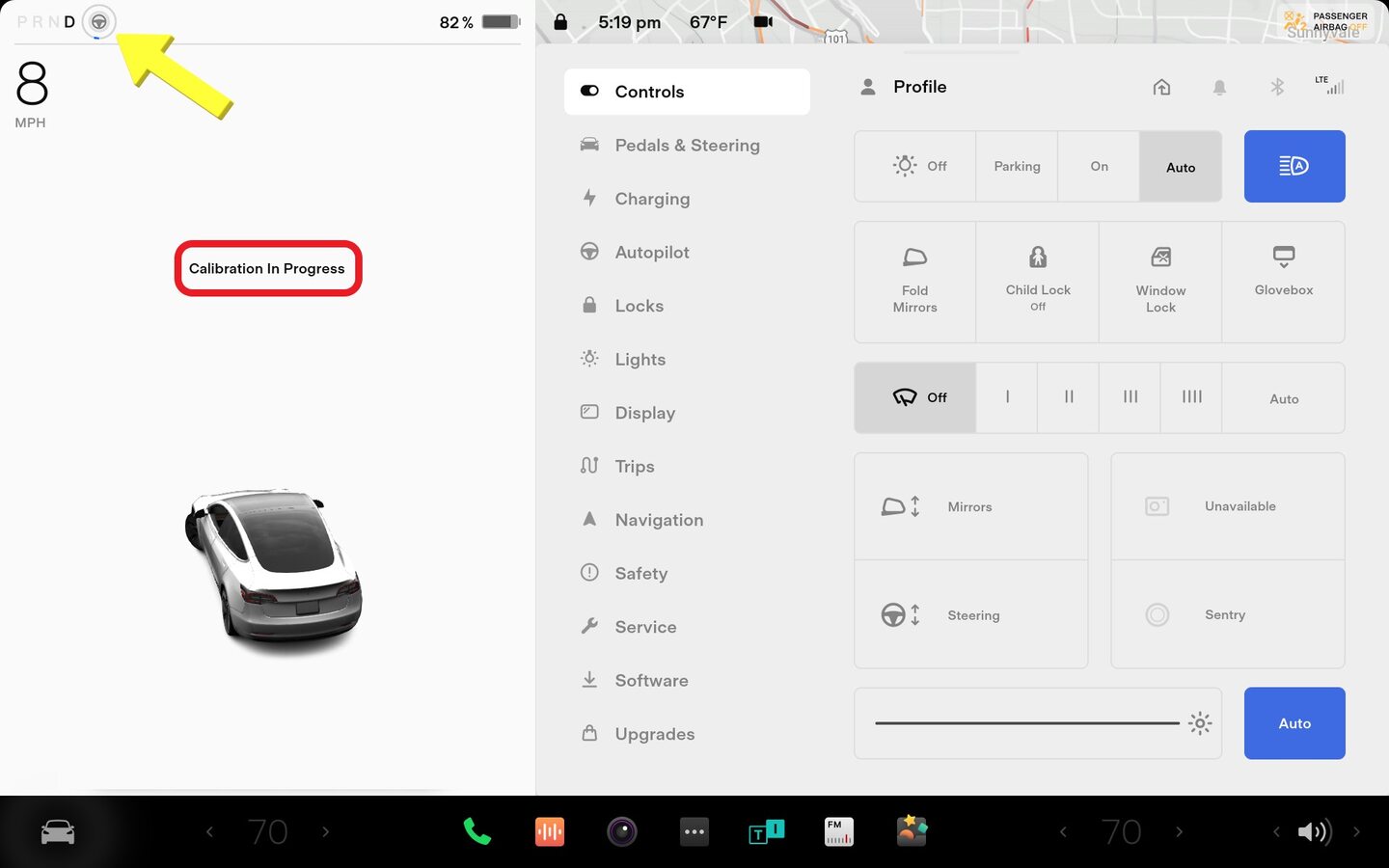
Task: Set wipers to speed II
Action: [1068, 397]
